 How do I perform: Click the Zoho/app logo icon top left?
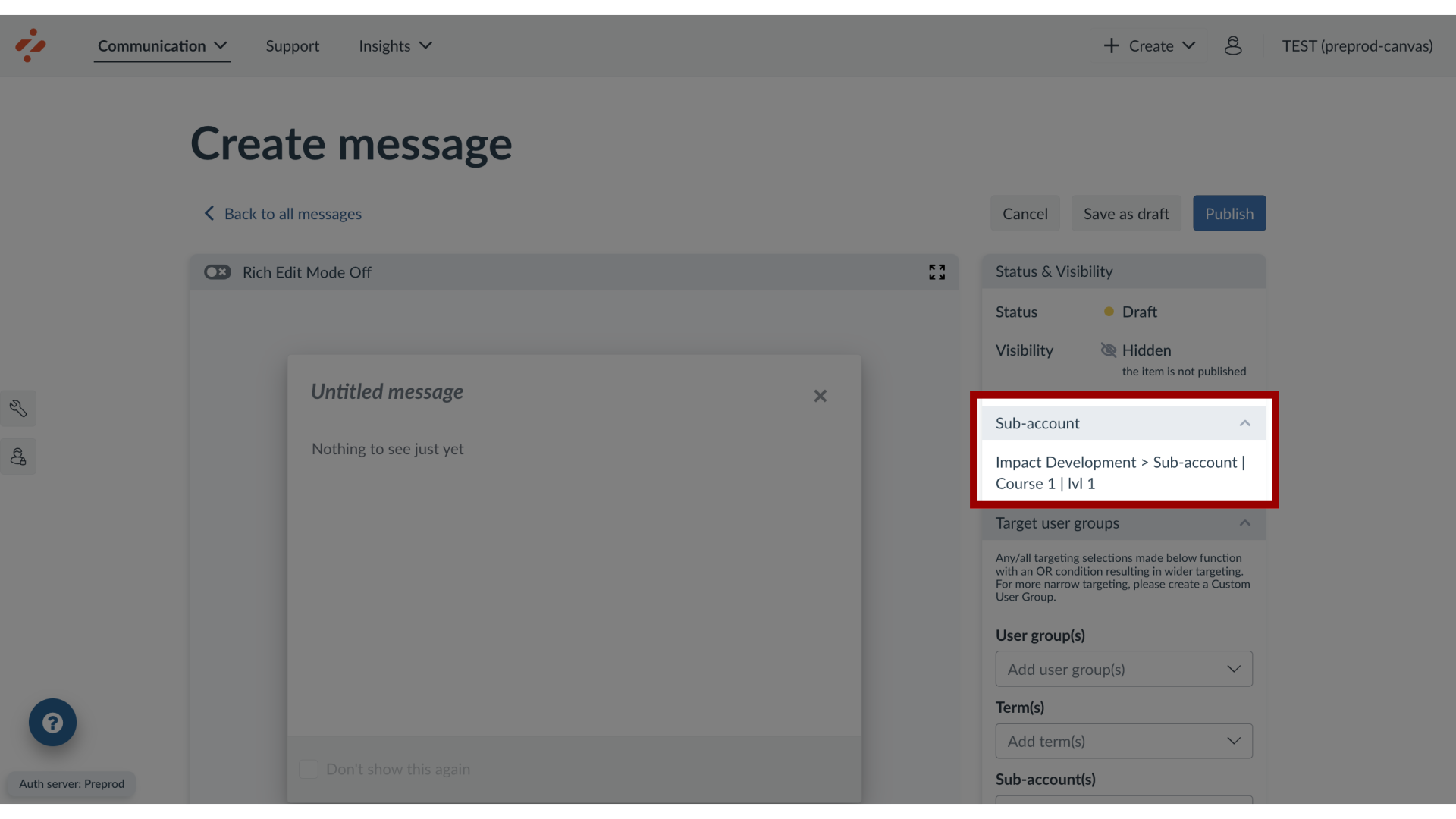(30, 45)
